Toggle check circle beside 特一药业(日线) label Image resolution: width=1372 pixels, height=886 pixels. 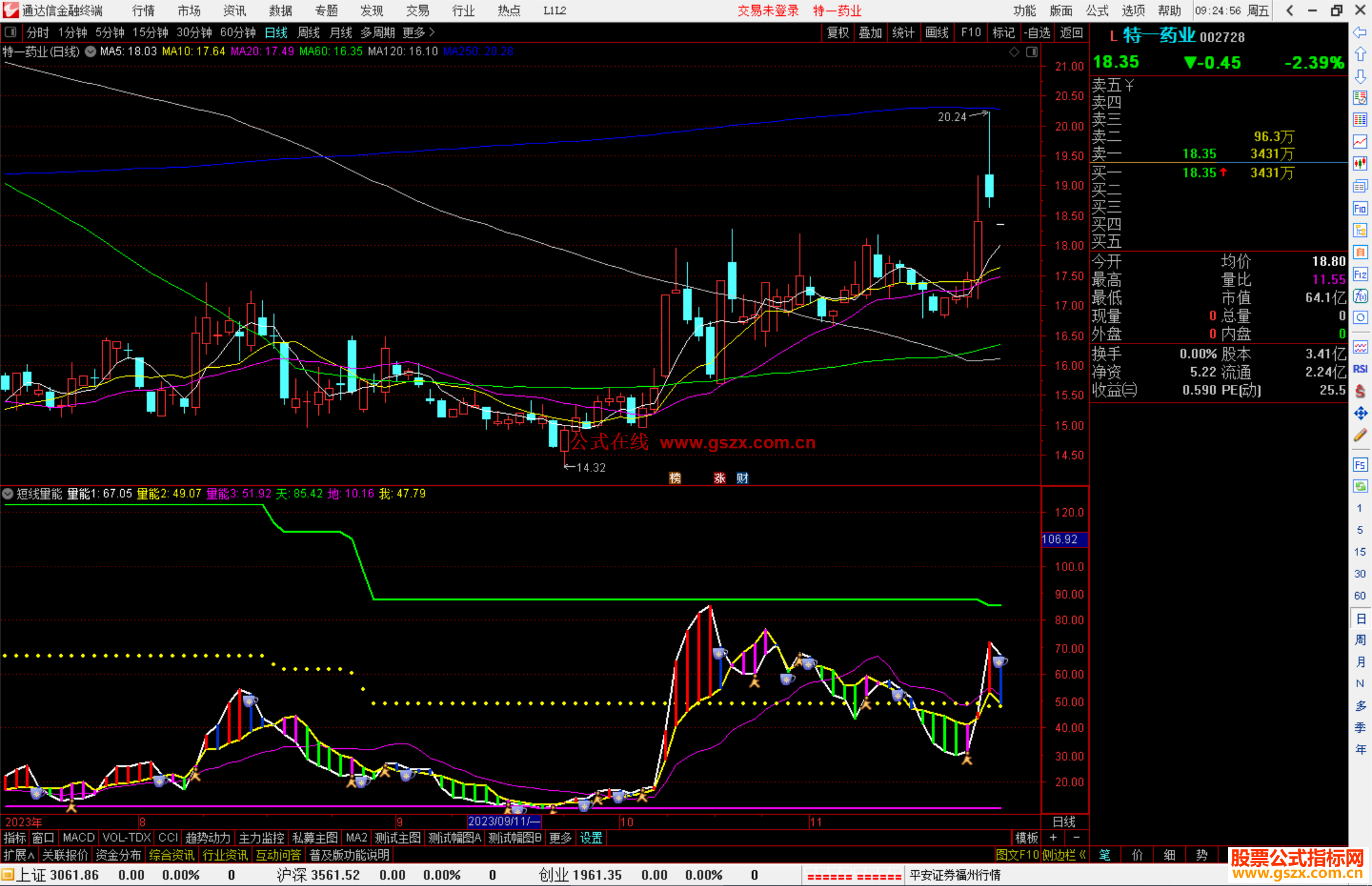(91, 51)
